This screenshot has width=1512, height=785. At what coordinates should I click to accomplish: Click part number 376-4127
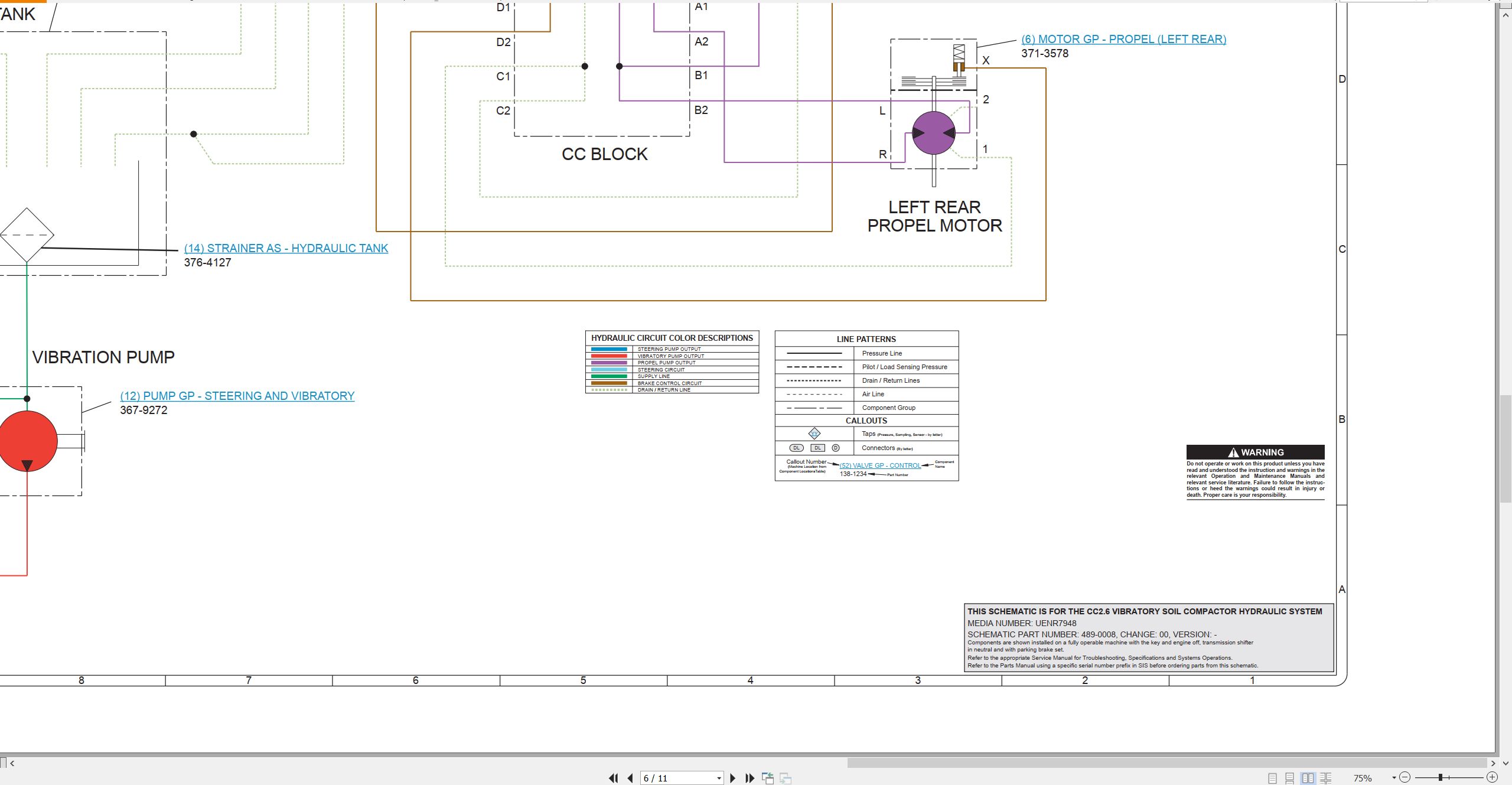(207, 262)
